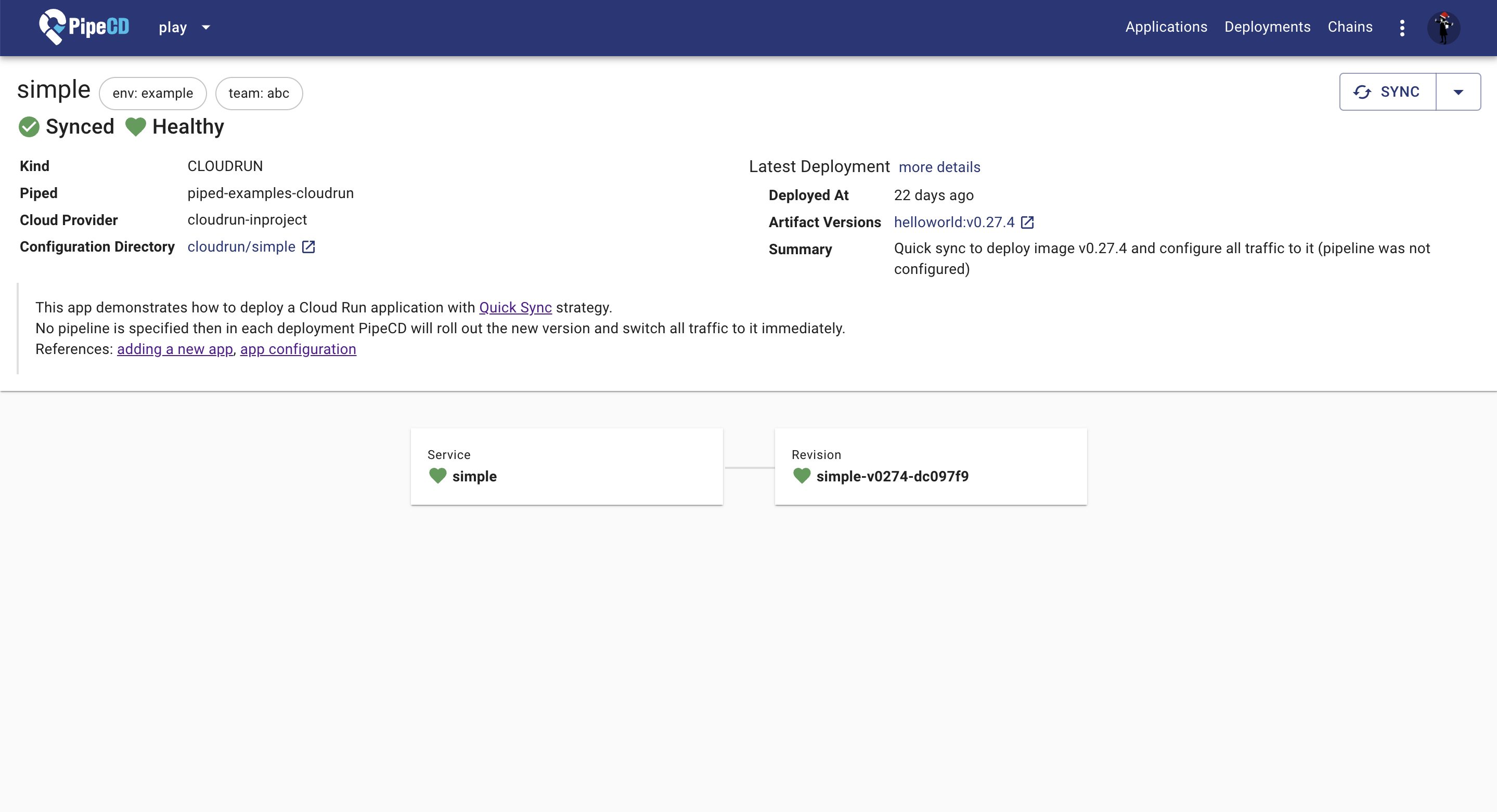Screen dimensions: 1497x812
Task: Expand the play project dropdown
Action: coord(205,28)
